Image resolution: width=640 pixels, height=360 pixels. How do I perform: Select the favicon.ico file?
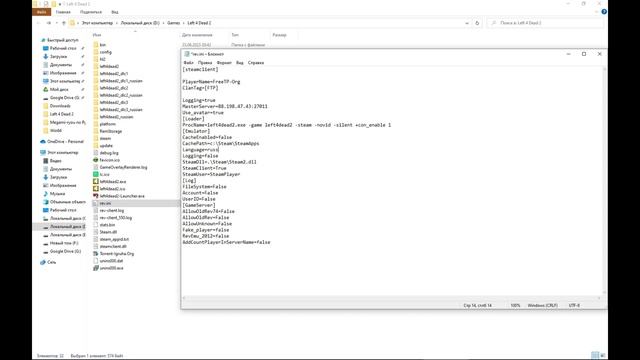110,160
